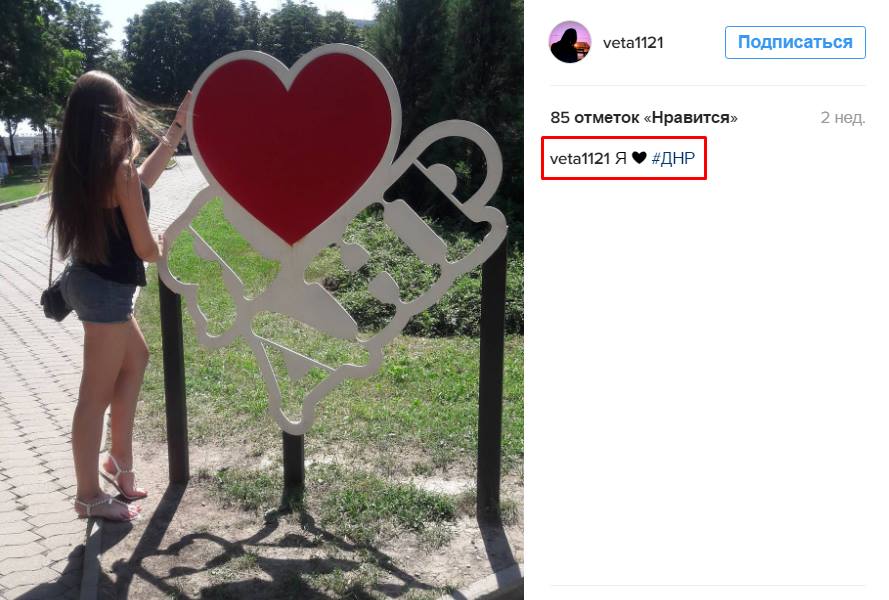Follow the user with the Подписаться button

[x=795, y=43]
